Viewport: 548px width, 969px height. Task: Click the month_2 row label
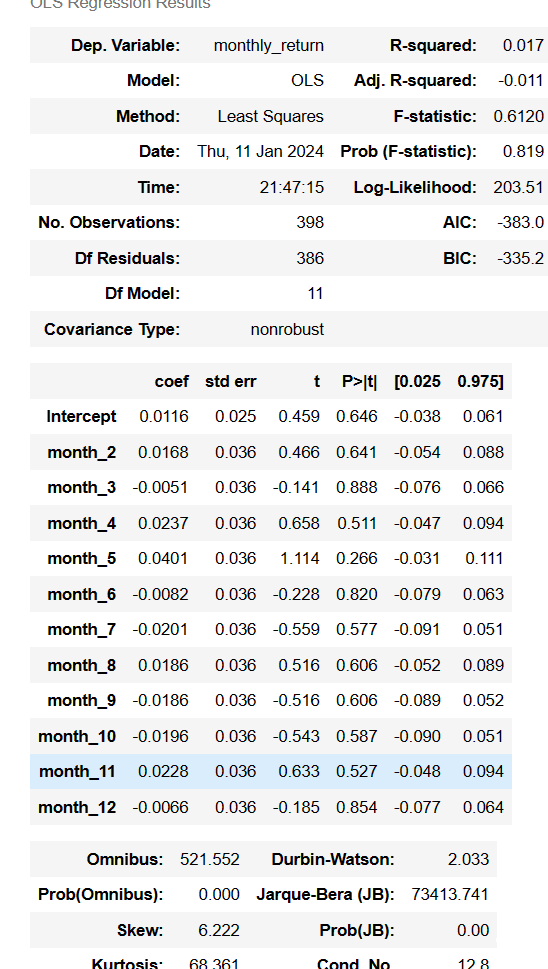[x=82, y=452]
